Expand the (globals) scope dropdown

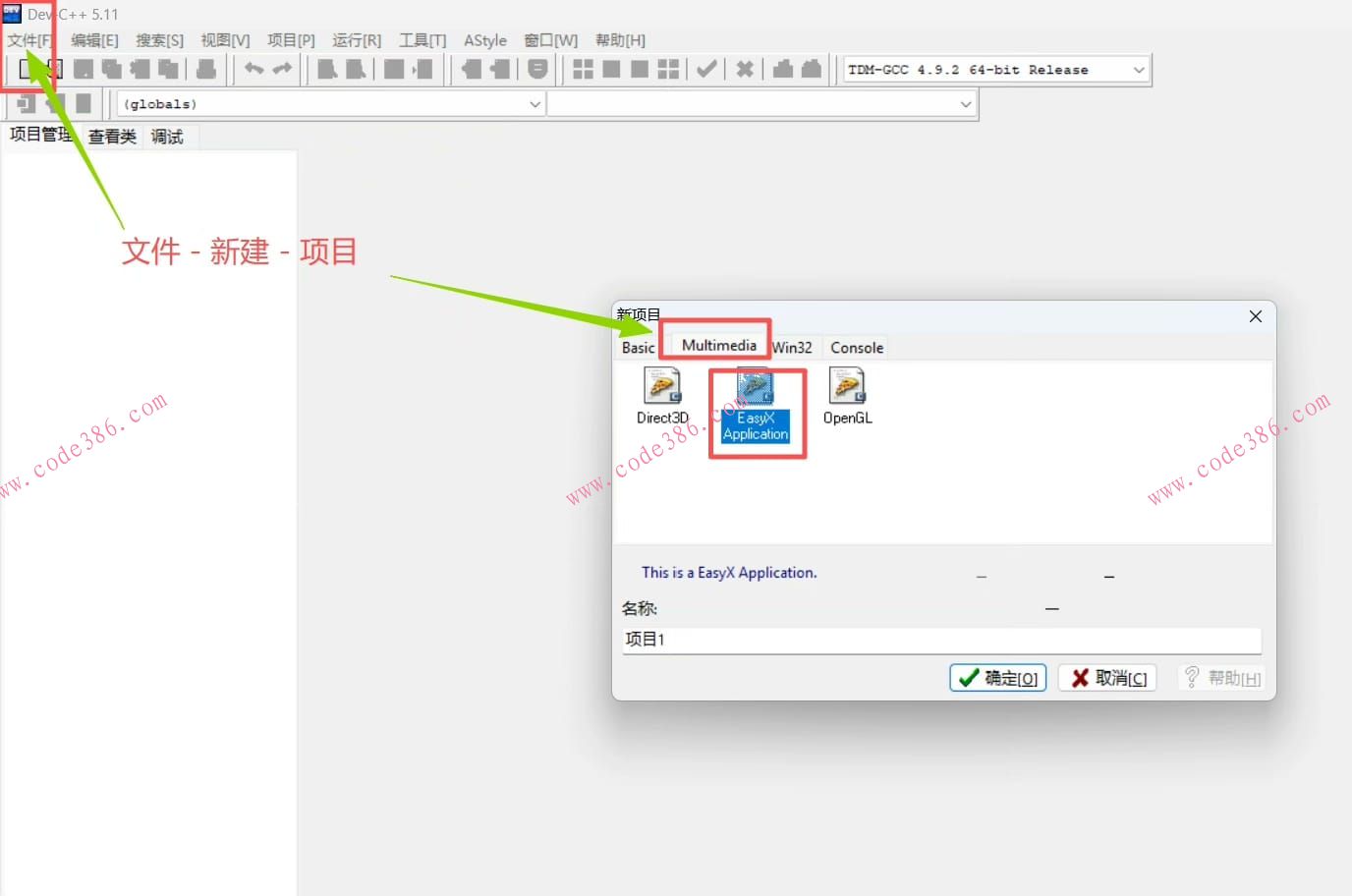pyautogui.click(x=535, y=104)
